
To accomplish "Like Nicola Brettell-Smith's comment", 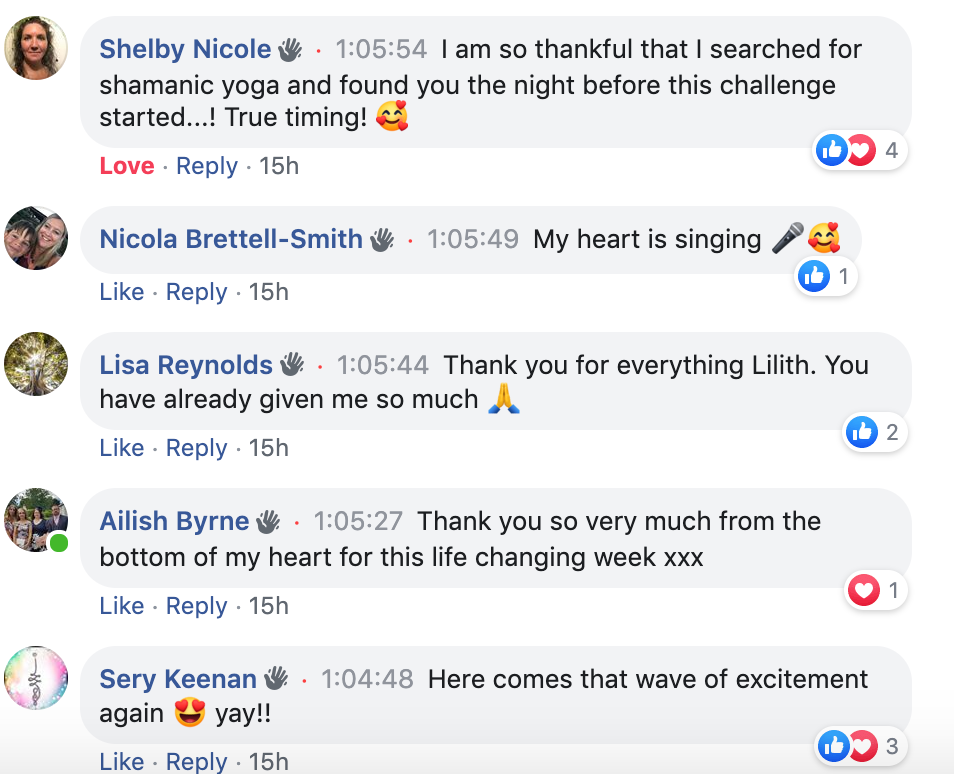I will (x=122, y=292).
